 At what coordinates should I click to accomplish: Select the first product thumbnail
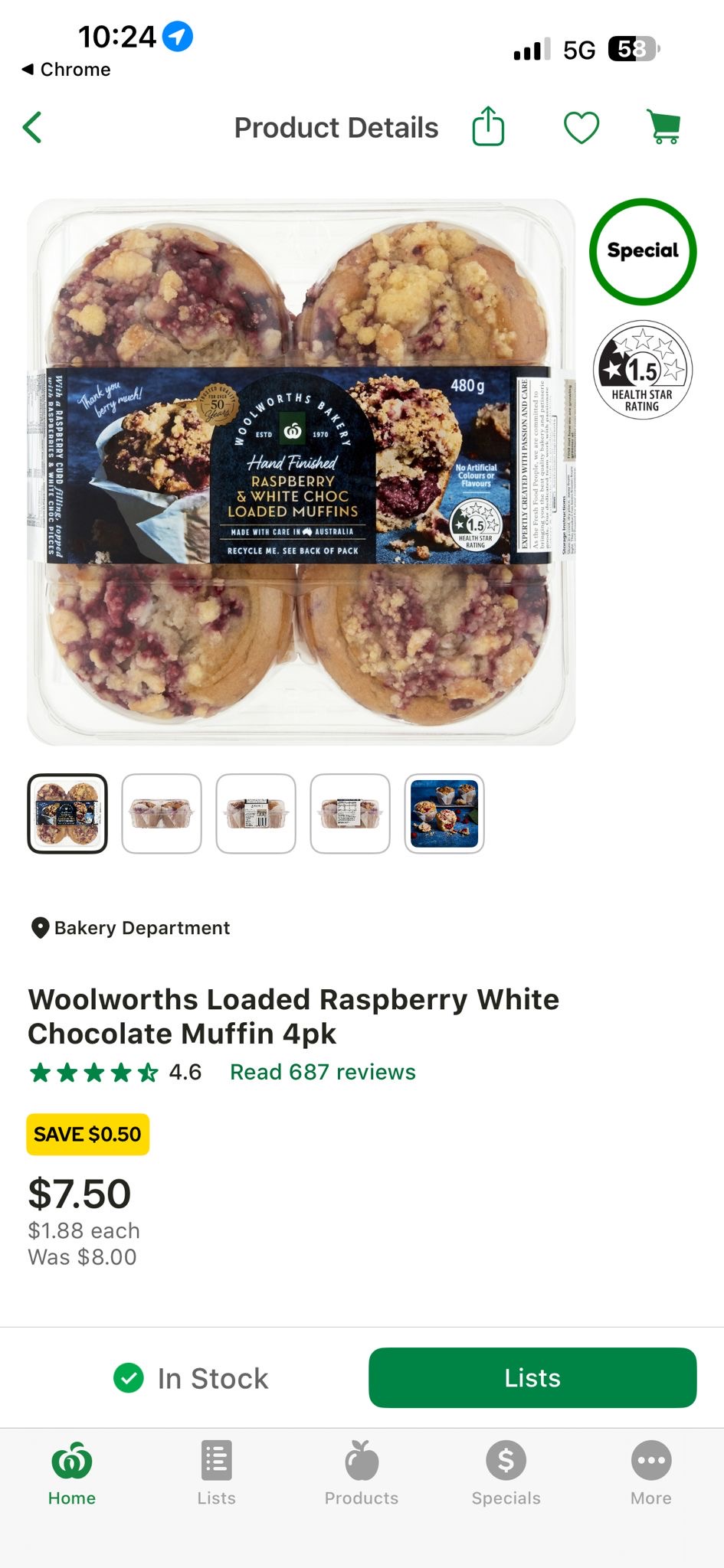click(x=67, y=813)
